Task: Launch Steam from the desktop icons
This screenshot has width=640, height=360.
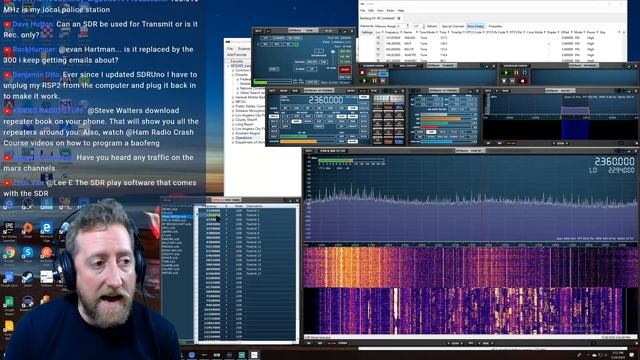Action: point(28,278)
